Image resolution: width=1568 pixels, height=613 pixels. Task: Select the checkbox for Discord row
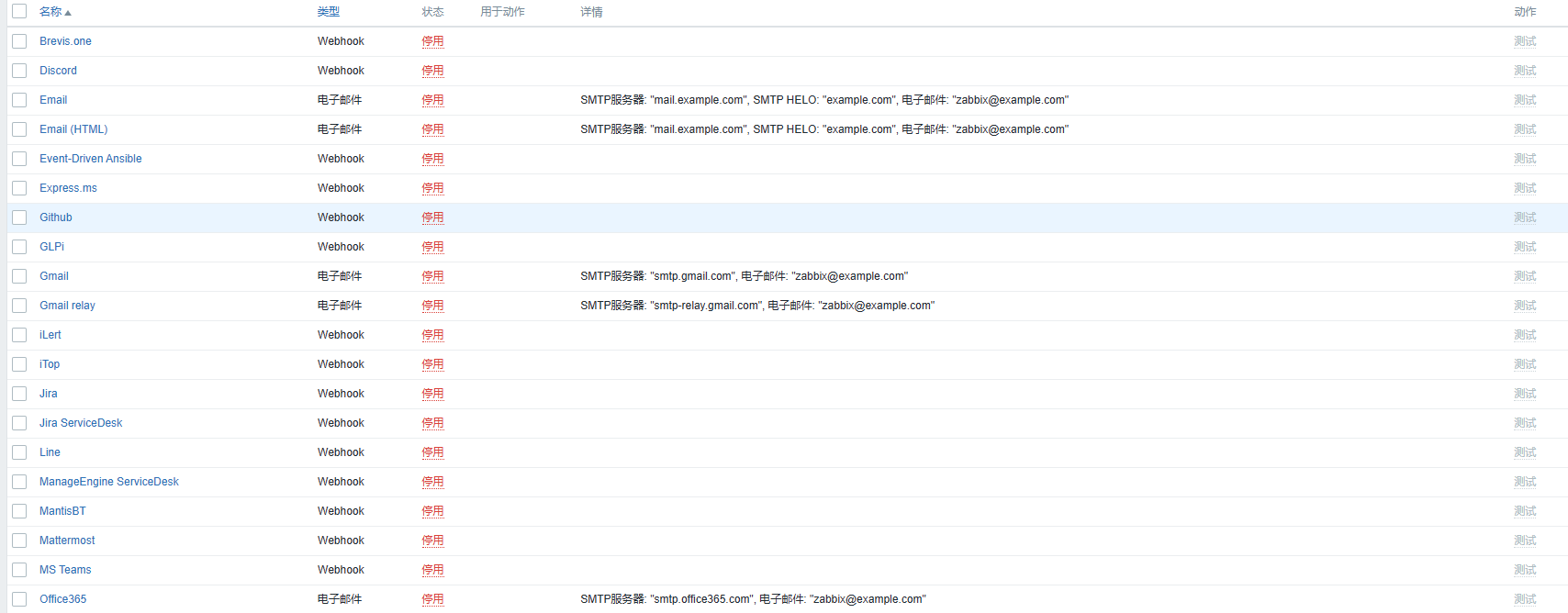coord(19,71)
